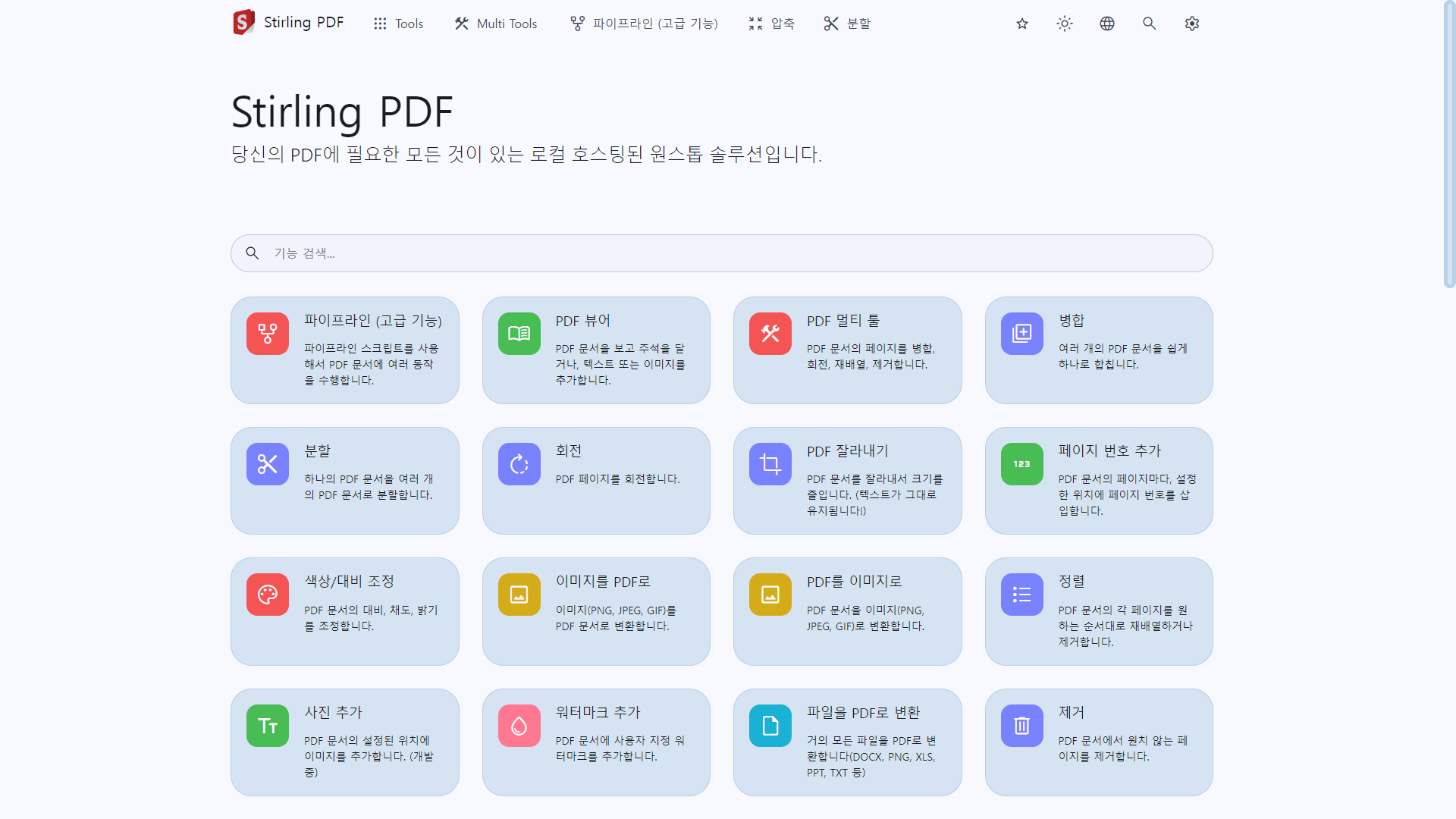Click the 파일을 PDF로 변환 file icon
This screenshot has height=819, width=1456.
pyautogui.click(x=770, y=726)
